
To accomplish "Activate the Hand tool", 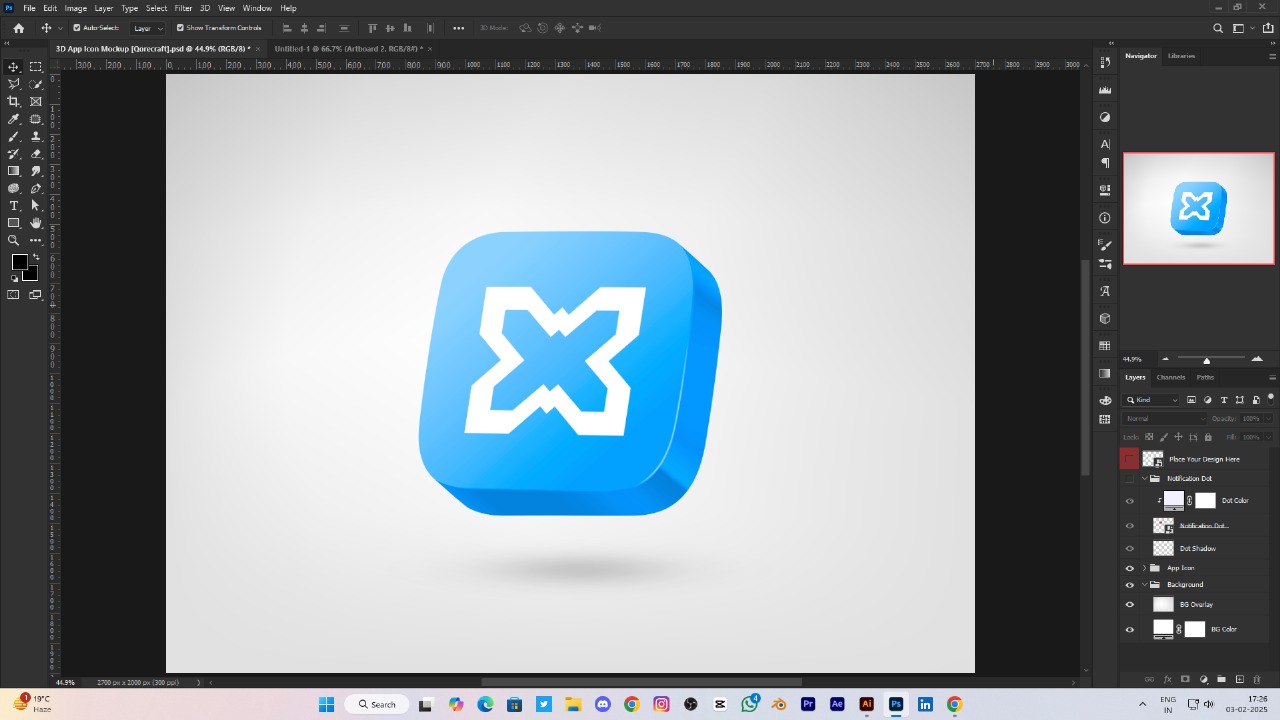I will (36, 223).
